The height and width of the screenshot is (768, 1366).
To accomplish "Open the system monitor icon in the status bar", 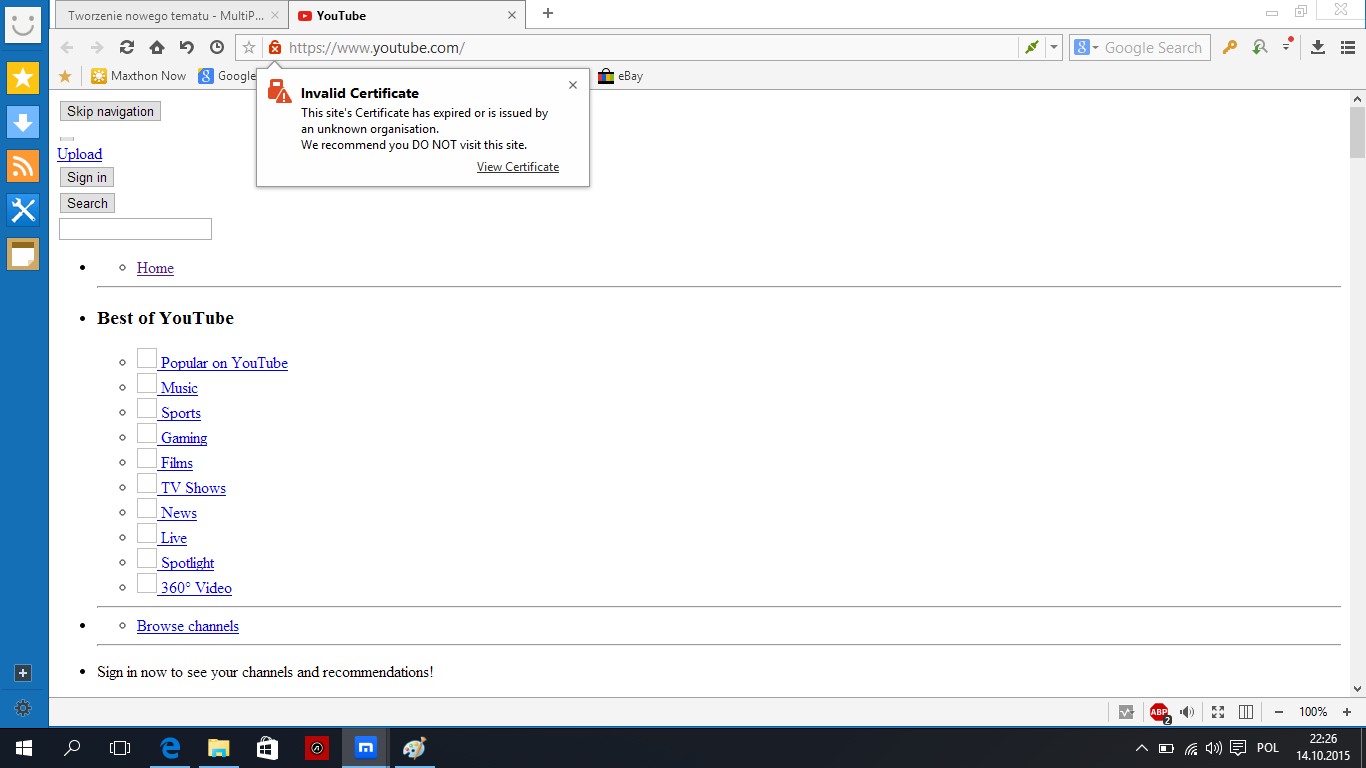I will [1126, 712].
